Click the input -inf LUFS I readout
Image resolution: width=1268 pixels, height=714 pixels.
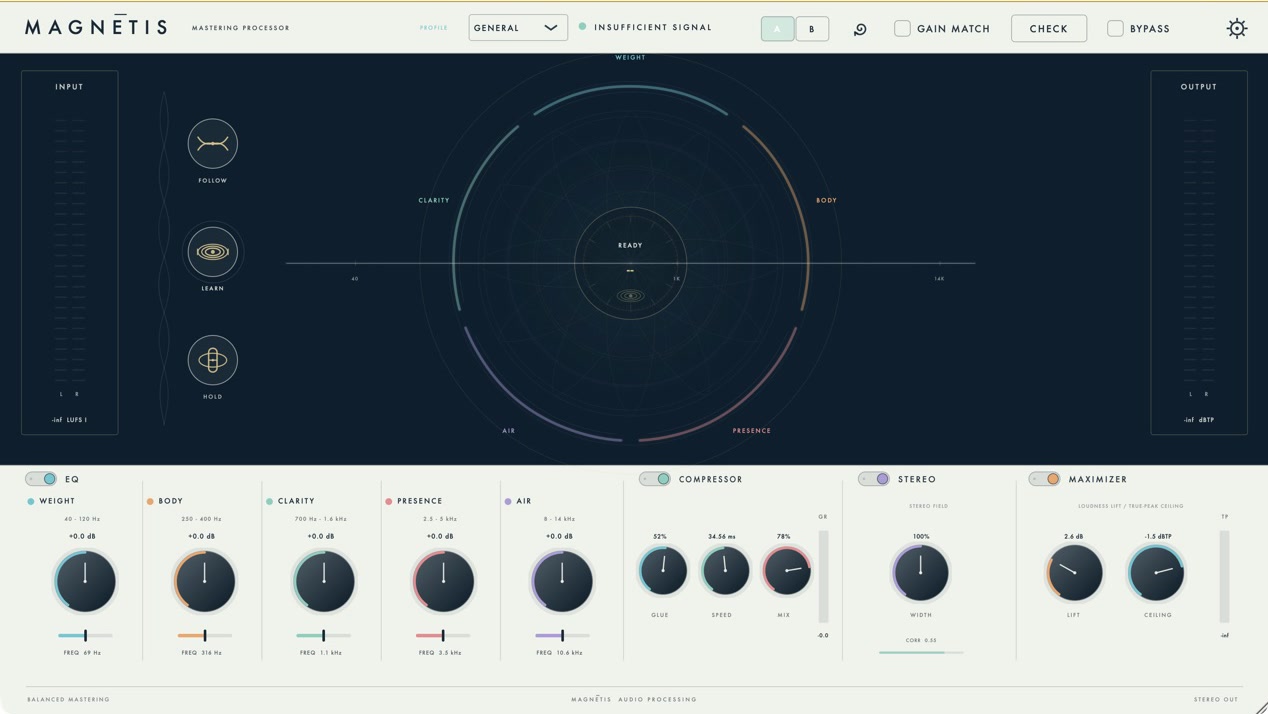click(x=69, y=420)
